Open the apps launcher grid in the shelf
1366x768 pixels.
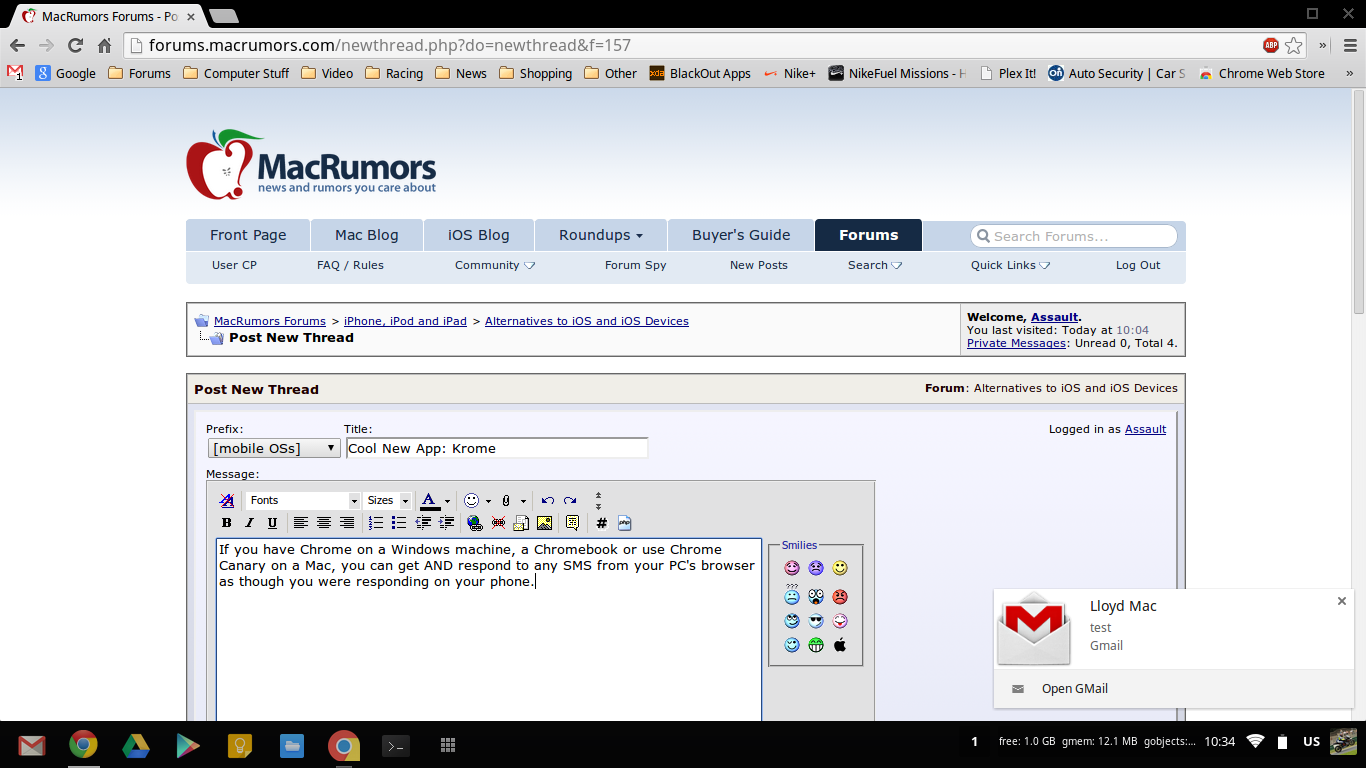pos(448,745)
